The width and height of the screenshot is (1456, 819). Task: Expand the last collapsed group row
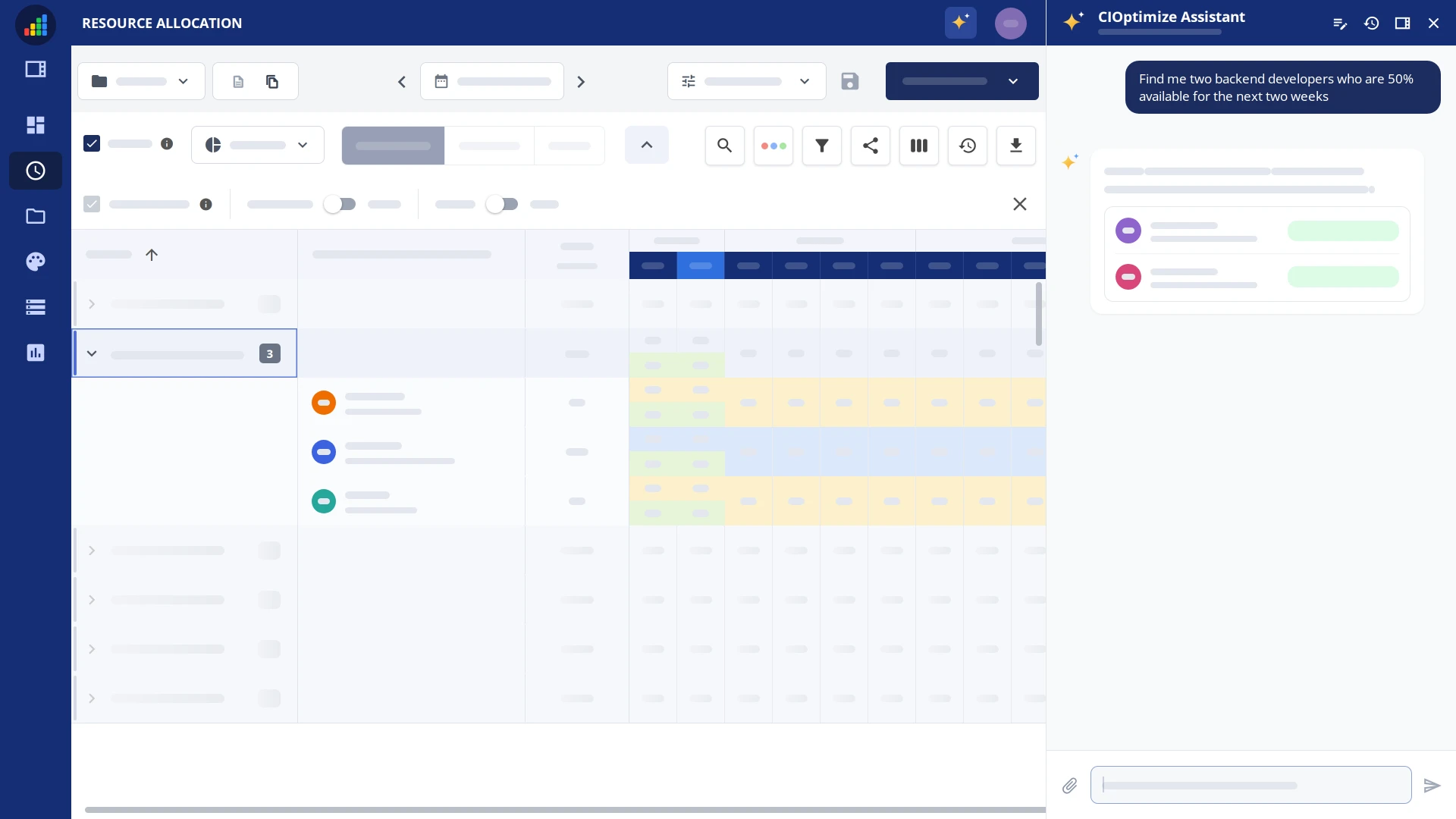click(92, 698)
